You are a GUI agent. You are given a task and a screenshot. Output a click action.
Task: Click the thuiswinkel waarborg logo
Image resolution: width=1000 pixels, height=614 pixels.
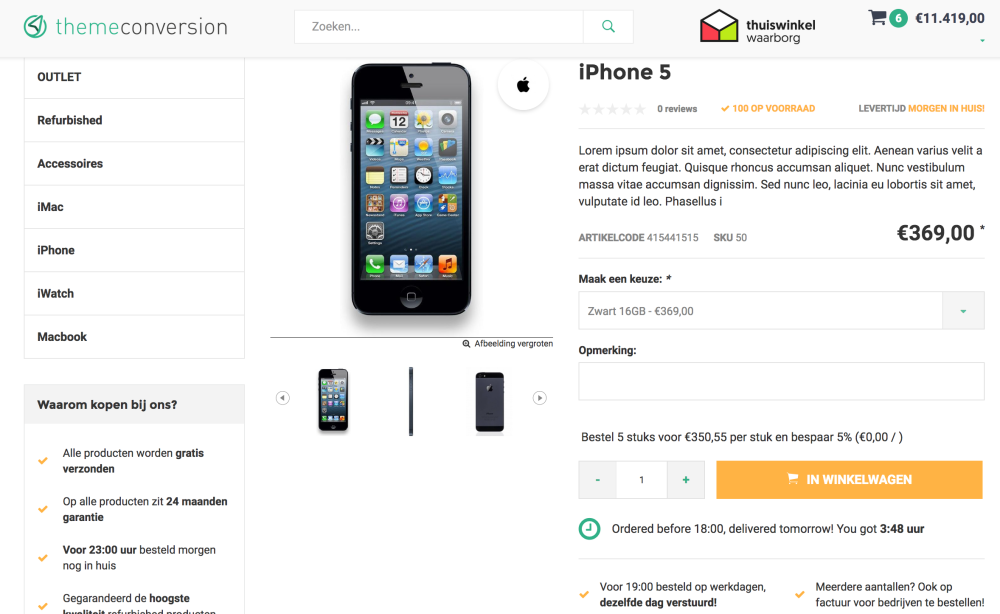point(758,27)
